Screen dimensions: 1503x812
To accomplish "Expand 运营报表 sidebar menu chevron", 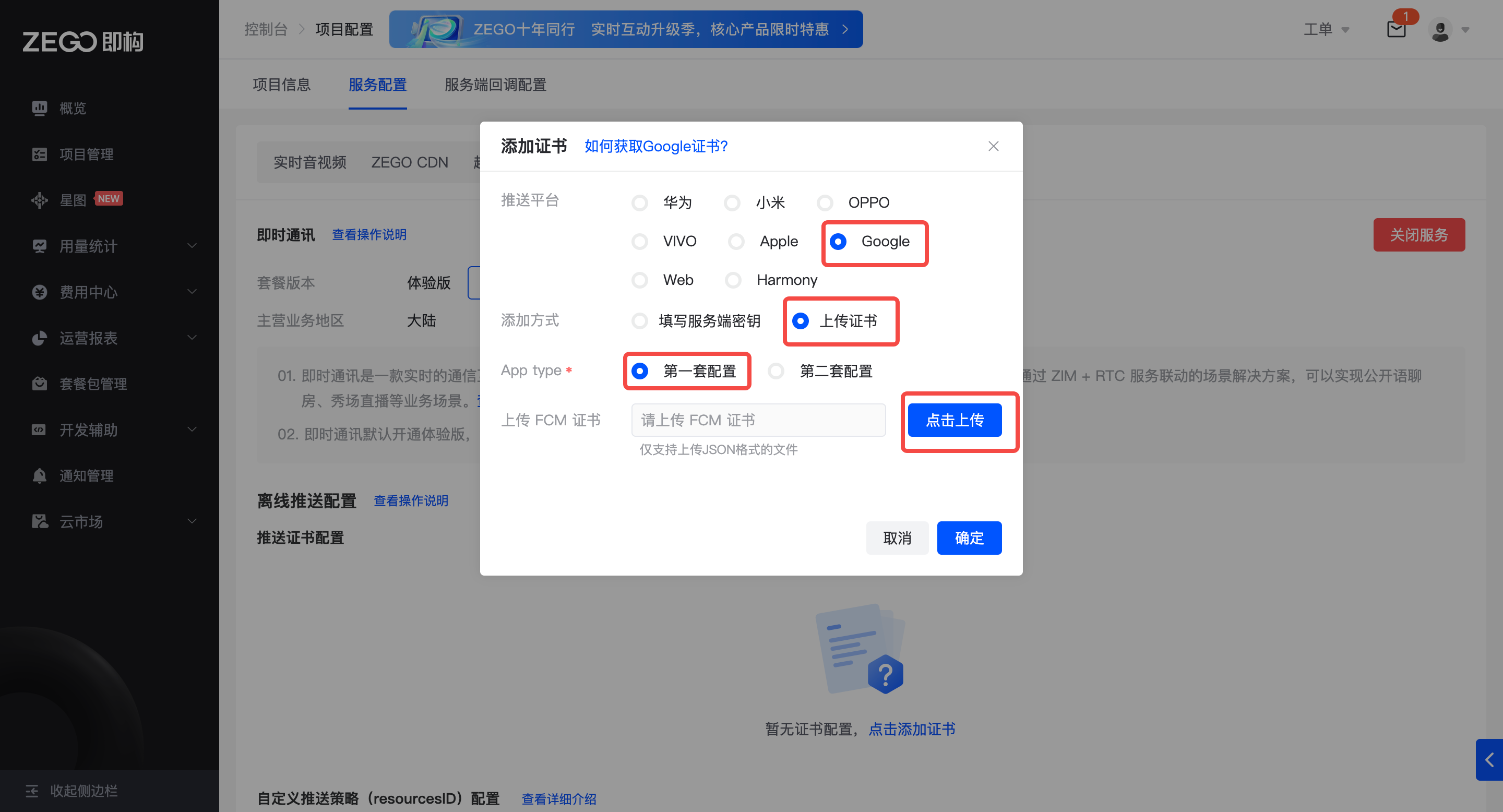I will 192,337.
